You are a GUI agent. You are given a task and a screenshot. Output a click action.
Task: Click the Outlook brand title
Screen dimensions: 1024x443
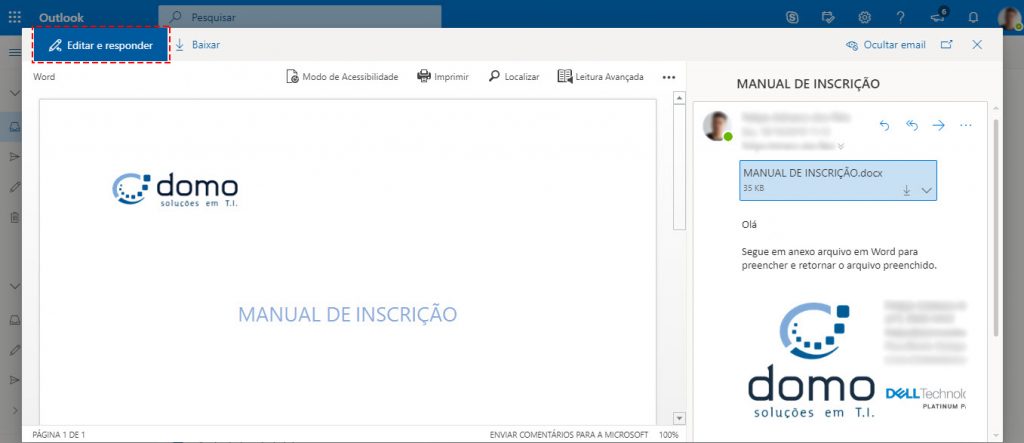[x=61, y=18]
